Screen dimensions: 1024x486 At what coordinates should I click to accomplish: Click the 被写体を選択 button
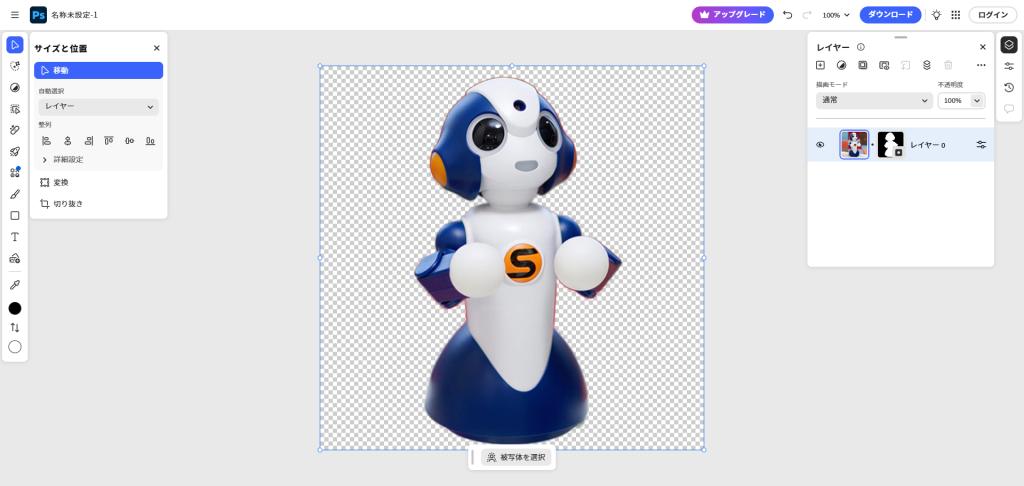pos(516,457)
